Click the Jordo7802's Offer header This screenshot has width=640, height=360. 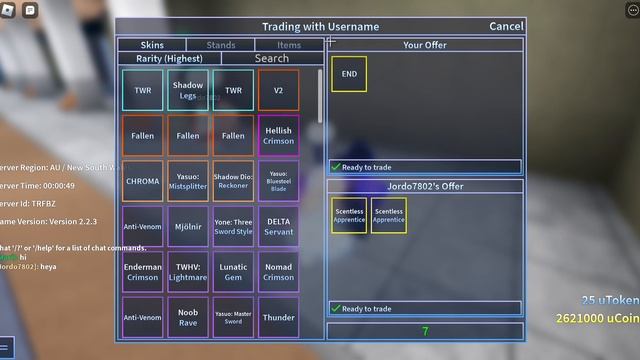point(425,186)
